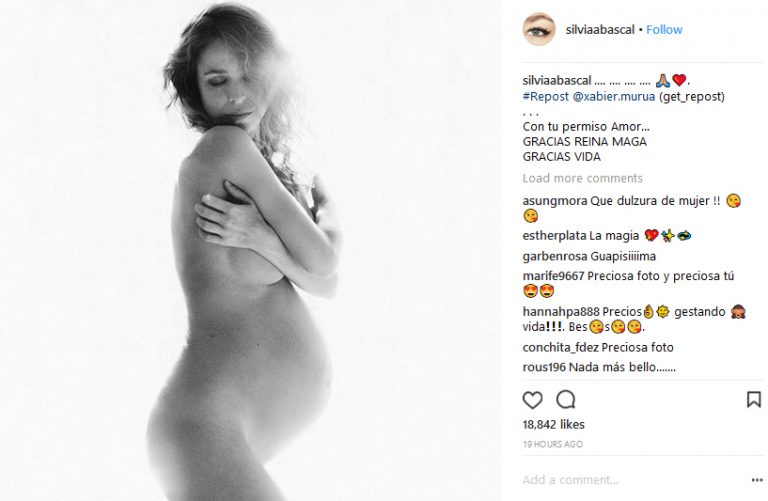Open silviaabascal profile avatar

539,29
